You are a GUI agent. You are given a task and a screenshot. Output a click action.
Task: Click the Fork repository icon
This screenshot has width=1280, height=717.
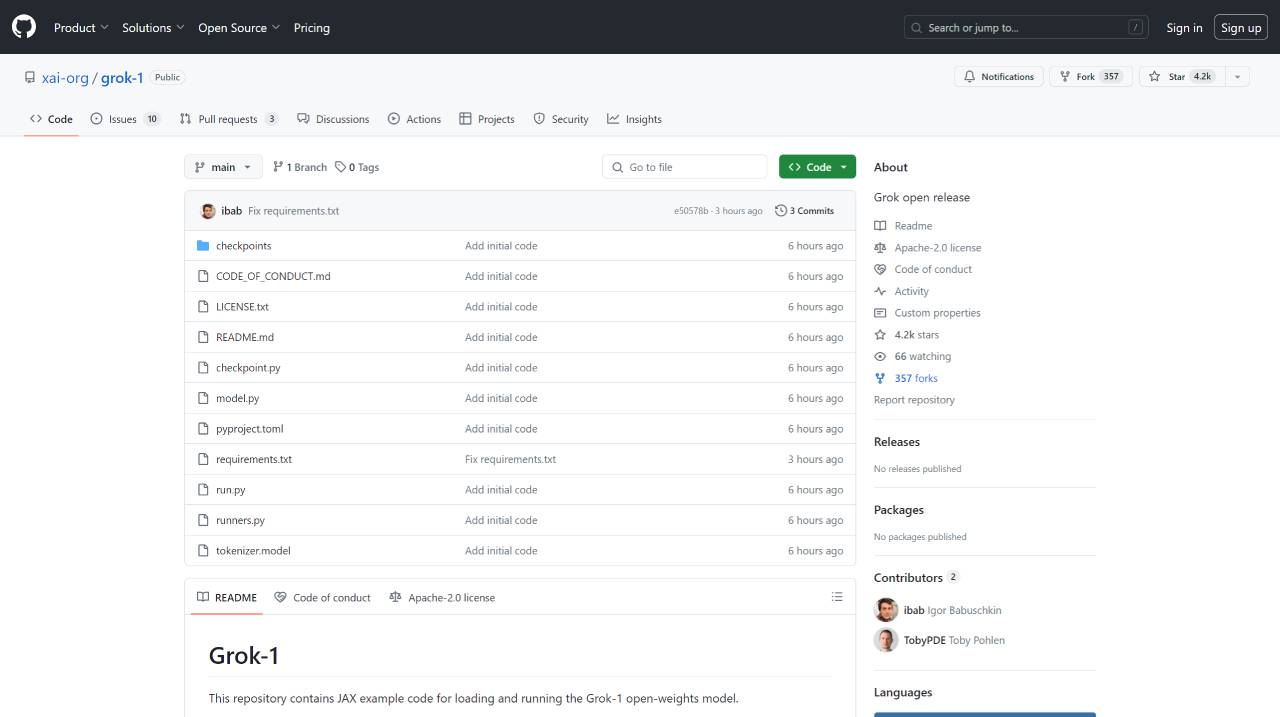pyautogui.click(x=1065, y=77)
